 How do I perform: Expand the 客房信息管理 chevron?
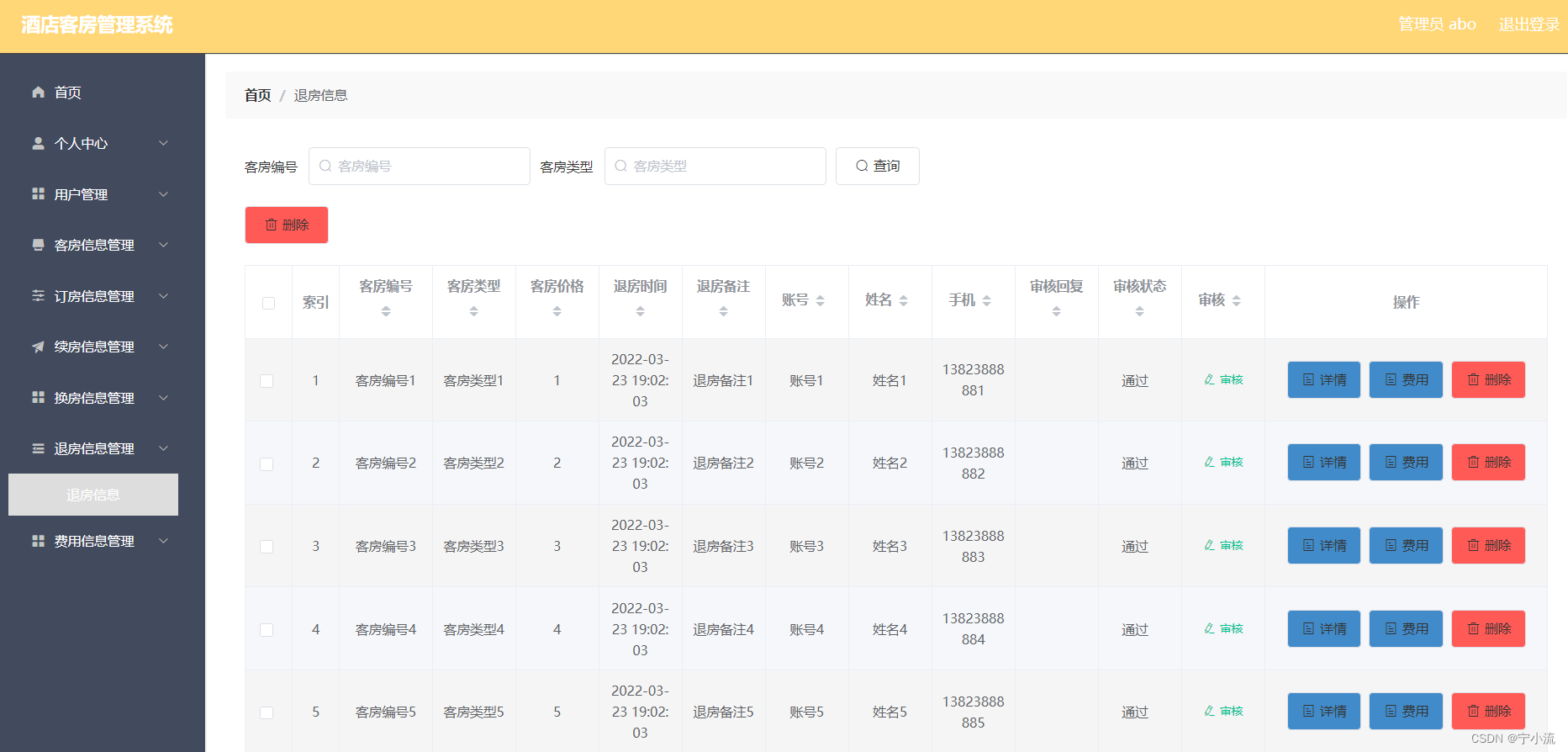pos(164,245)
